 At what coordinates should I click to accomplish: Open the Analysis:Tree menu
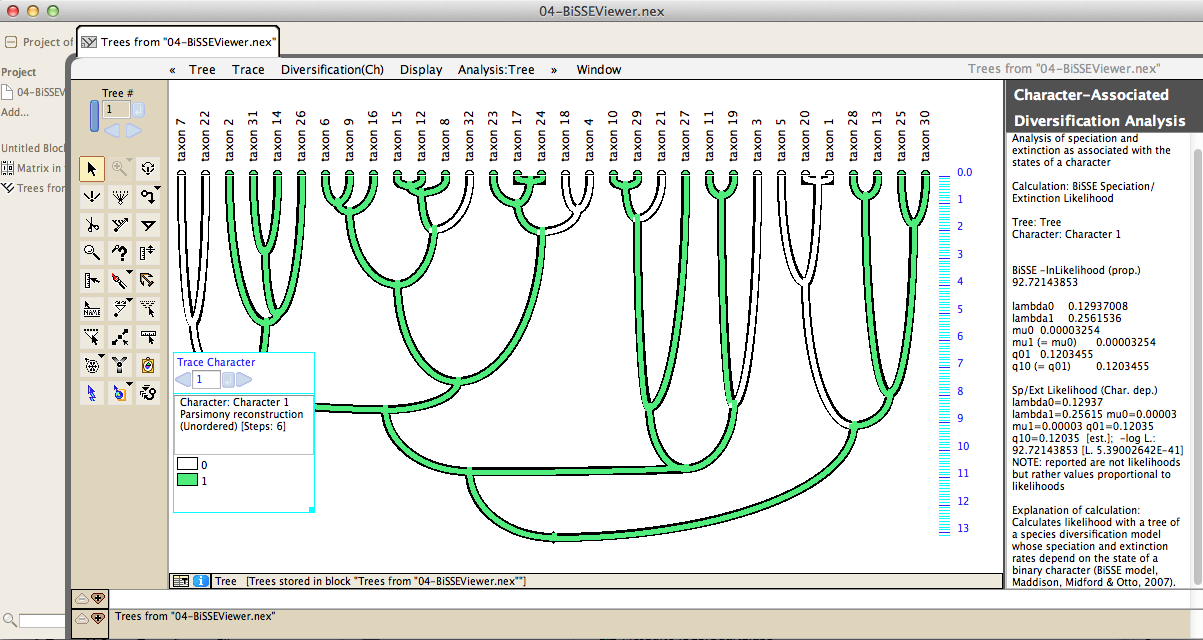coord(496,70)
